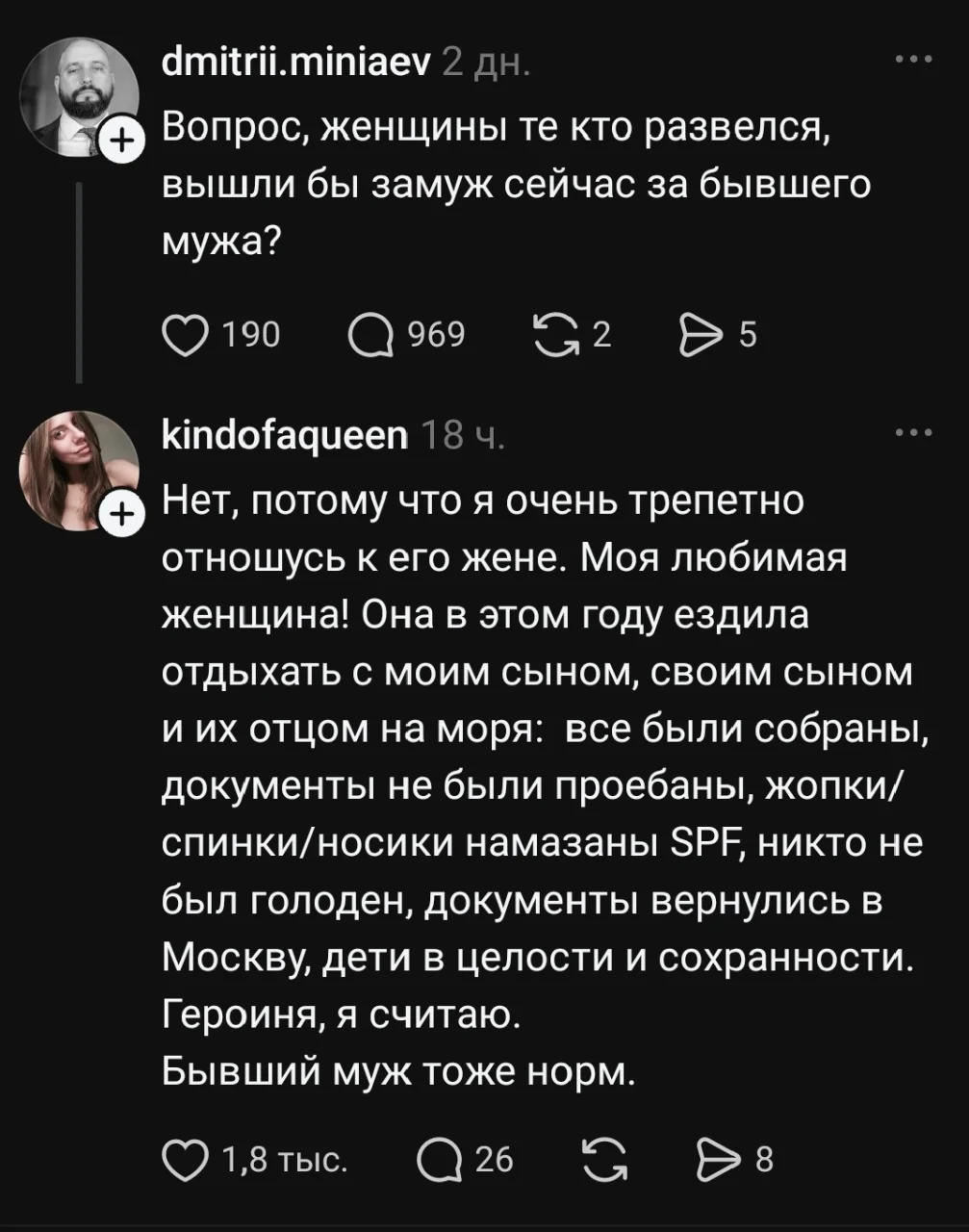The image size is (969, 1232).
Task: Open the question post text by dmitrii.miniaev
Action: tap(516, 184)
